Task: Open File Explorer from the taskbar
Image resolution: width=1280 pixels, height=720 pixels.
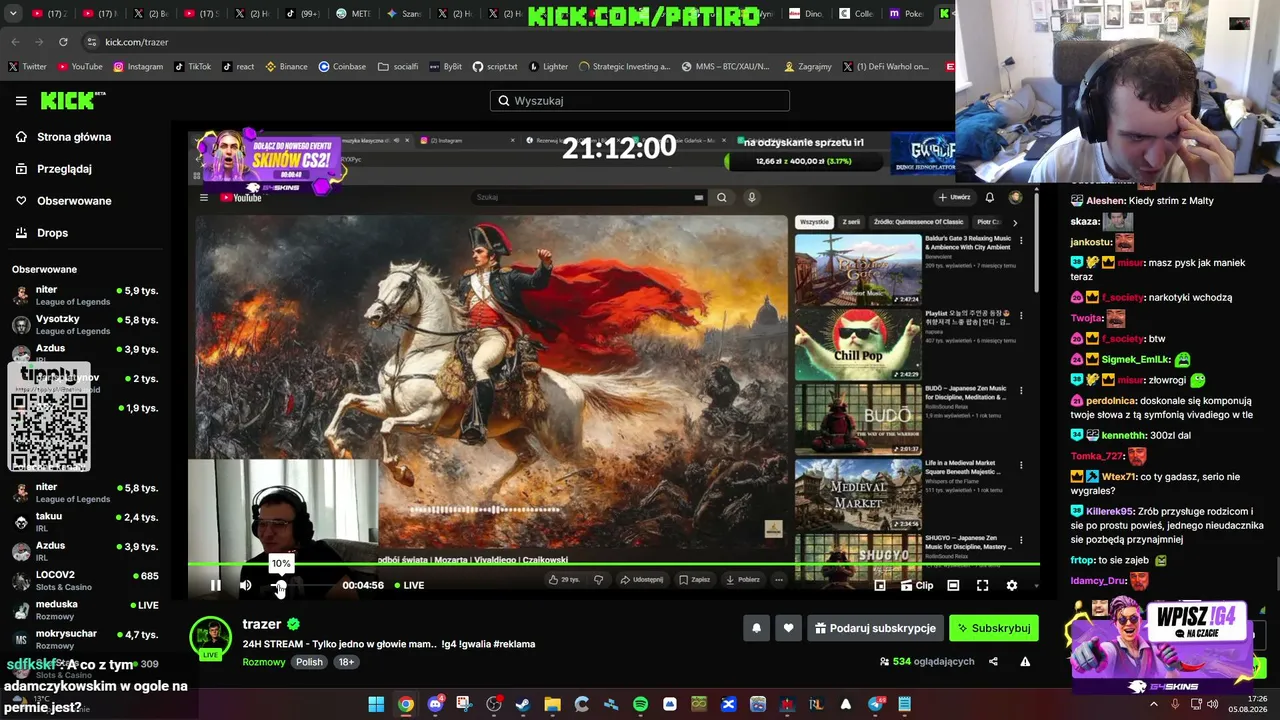Action: point(552,704)
